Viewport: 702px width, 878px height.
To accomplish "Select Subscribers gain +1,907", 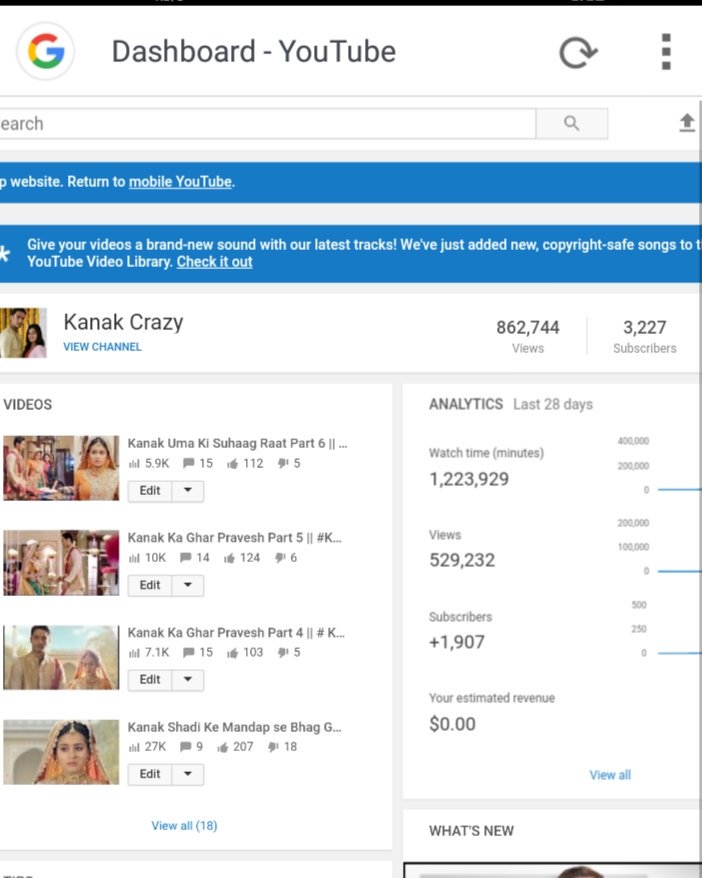I will (x=457, y=642).
